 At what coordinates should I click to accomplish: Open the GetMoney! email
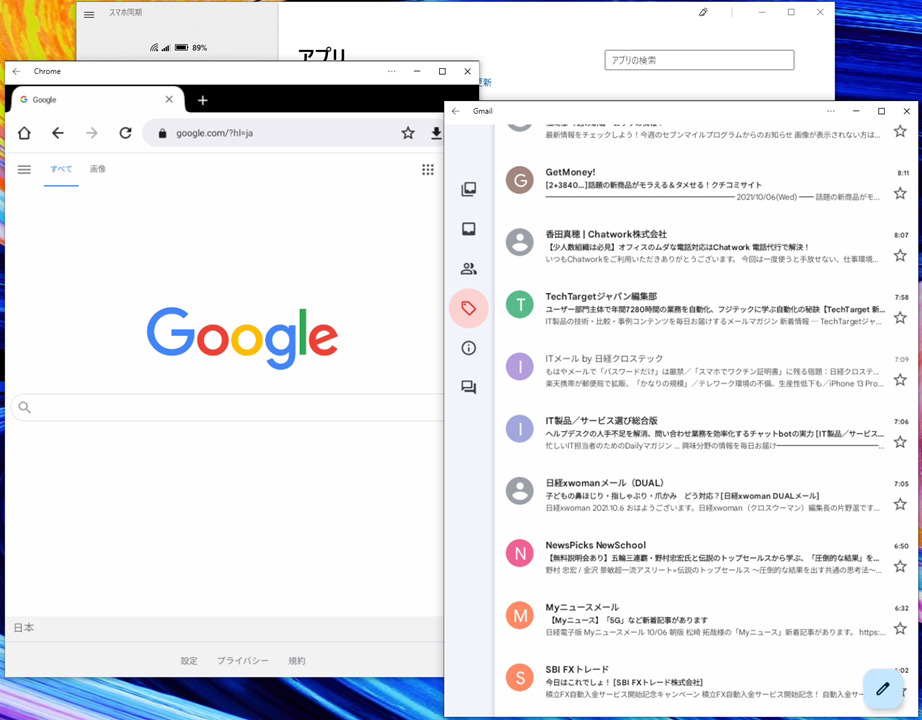point(706,184)
